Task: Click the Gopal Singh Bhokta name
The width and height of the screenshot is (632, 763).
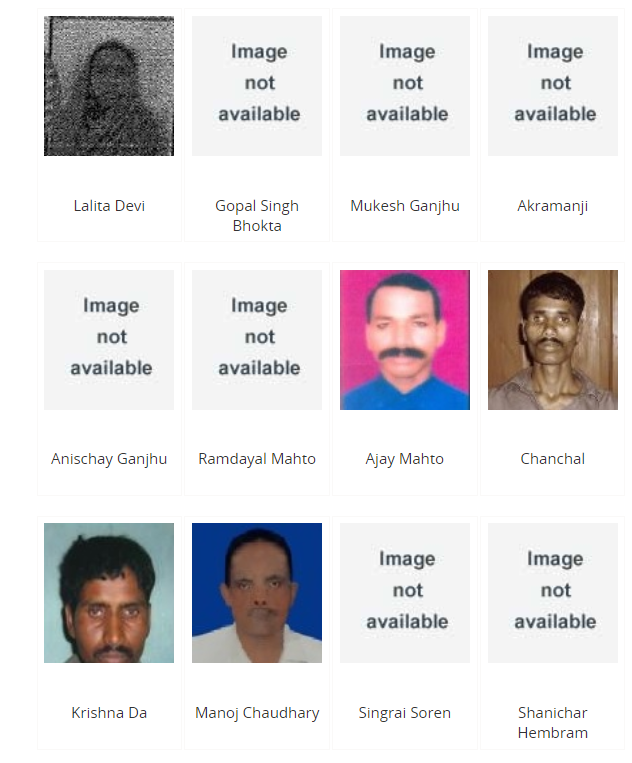Action: point(257,216)
